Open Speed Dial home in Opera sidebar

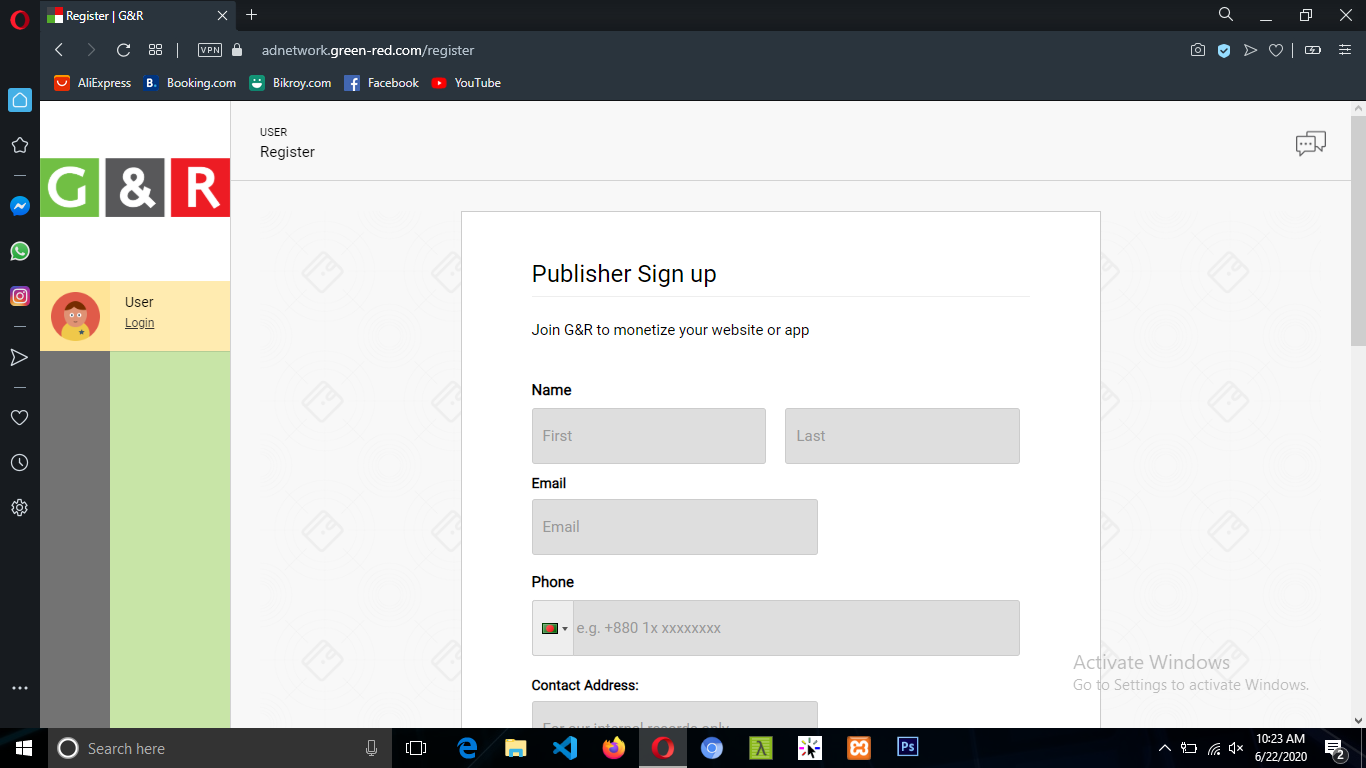pos(20,100)
